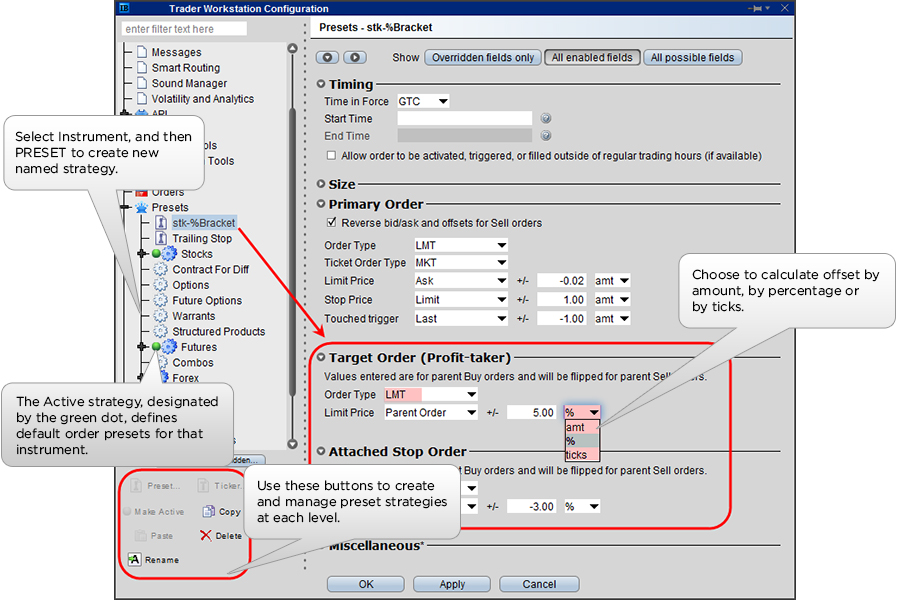Show All enabled fields
Image resolution: width=910 pixels, height=600 pixels.
point(592,57)
